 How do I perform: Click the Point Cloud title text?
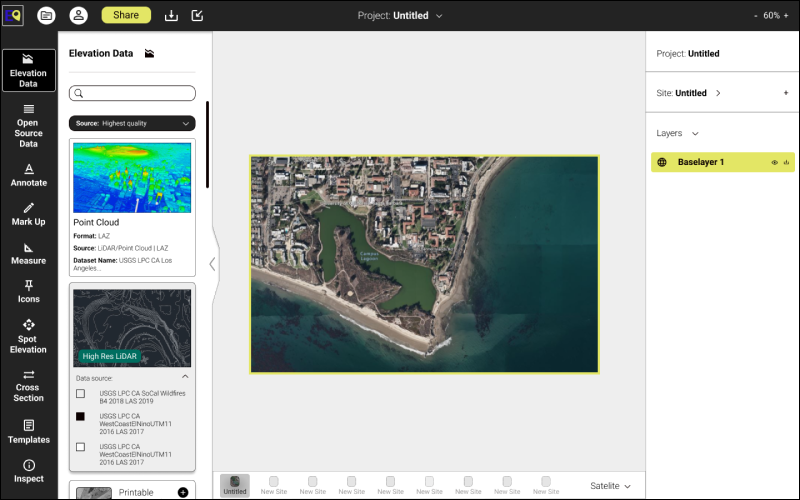96,222
